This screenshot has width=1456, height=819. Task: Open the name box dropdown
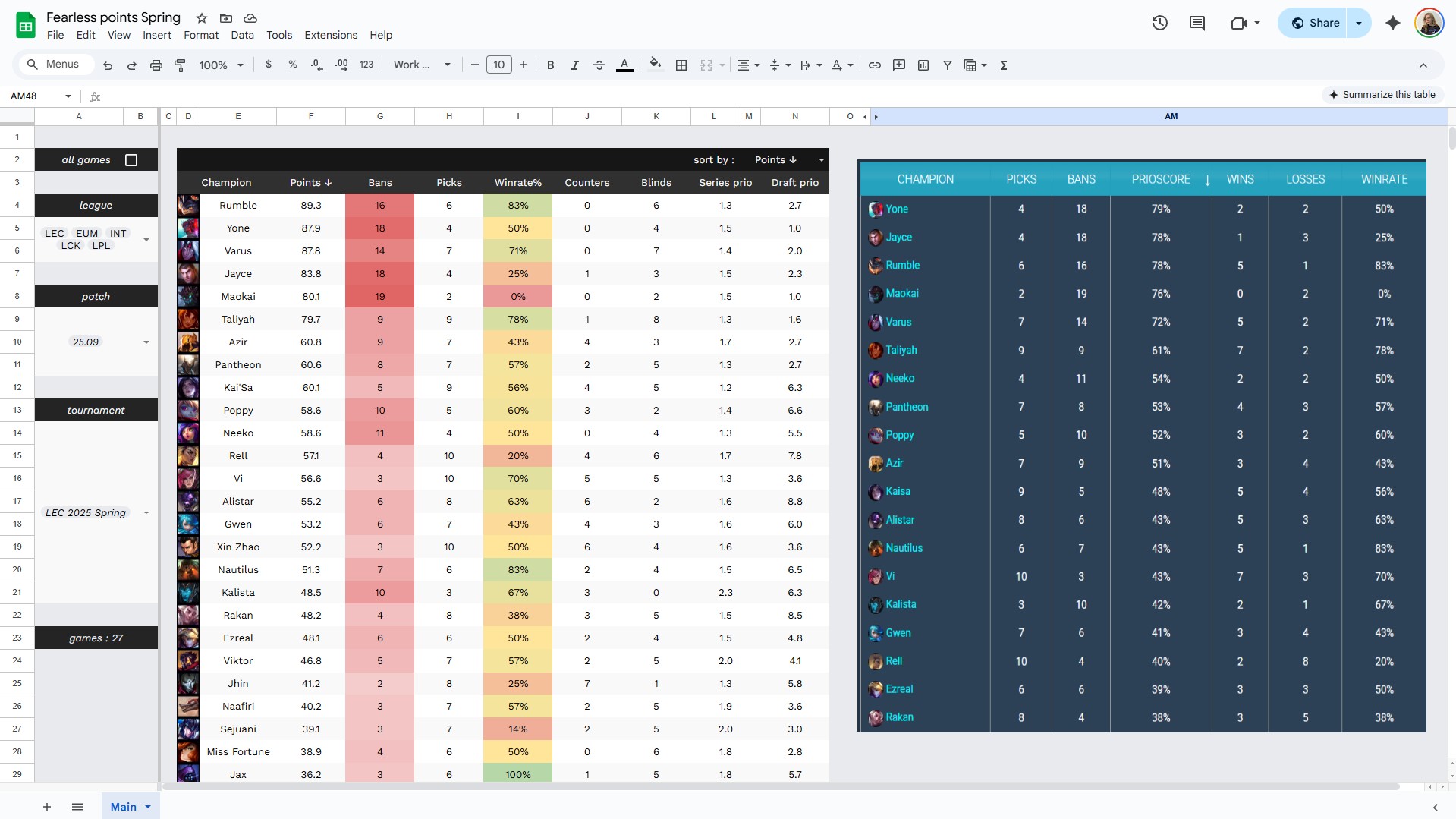tap(68, 96)
